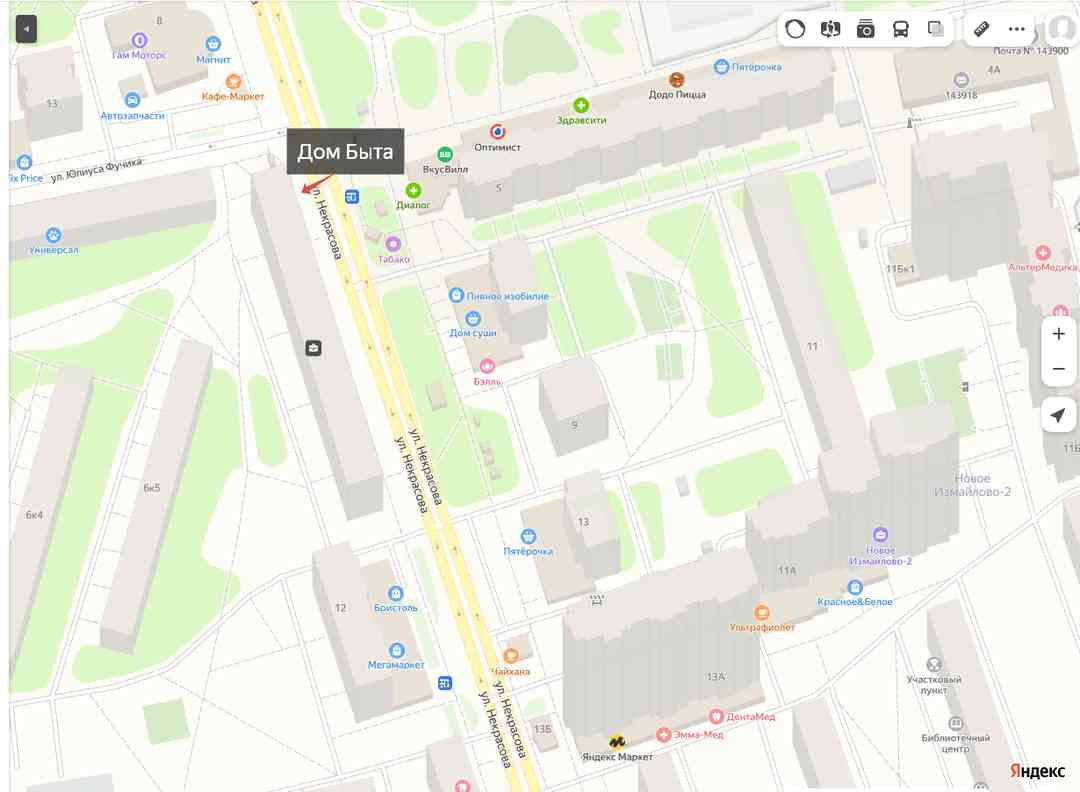Click building label 13Б
Viewport: 1080px width, 792px height.
tap(543, 729)
